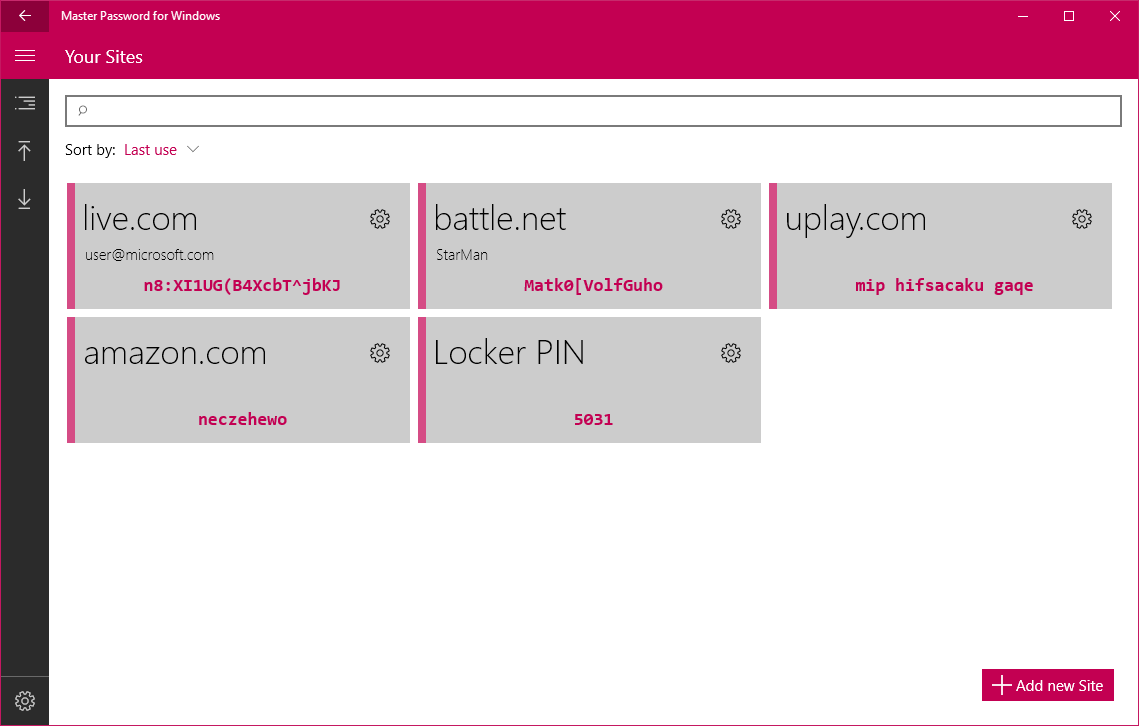Click username user@microsoft.com
The height and width of the screenshot is (726, 1139).
tap(150, 255)
